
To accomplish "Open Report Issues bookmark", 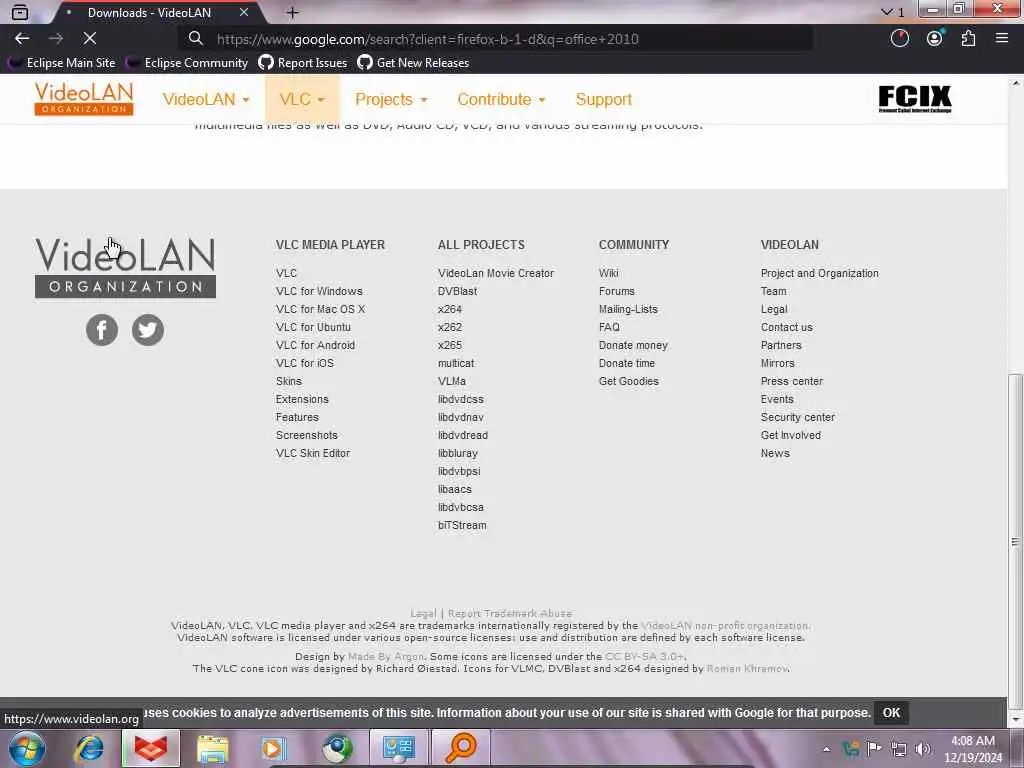I will [303, 63].
